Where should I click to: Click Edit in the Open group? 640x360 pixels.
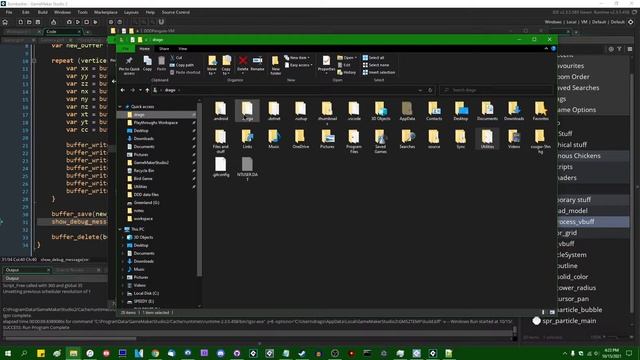coord(344,65)
